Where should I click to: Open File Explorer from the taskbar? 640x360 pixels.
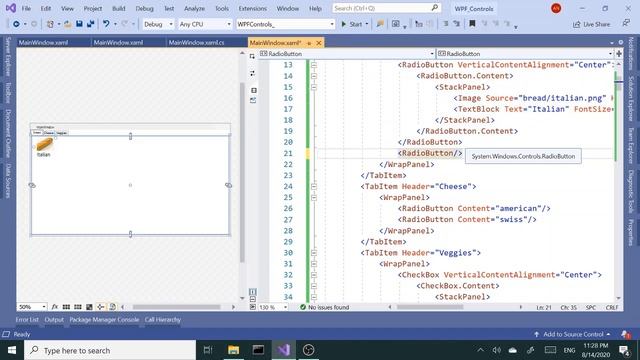[x=233, y=350]
